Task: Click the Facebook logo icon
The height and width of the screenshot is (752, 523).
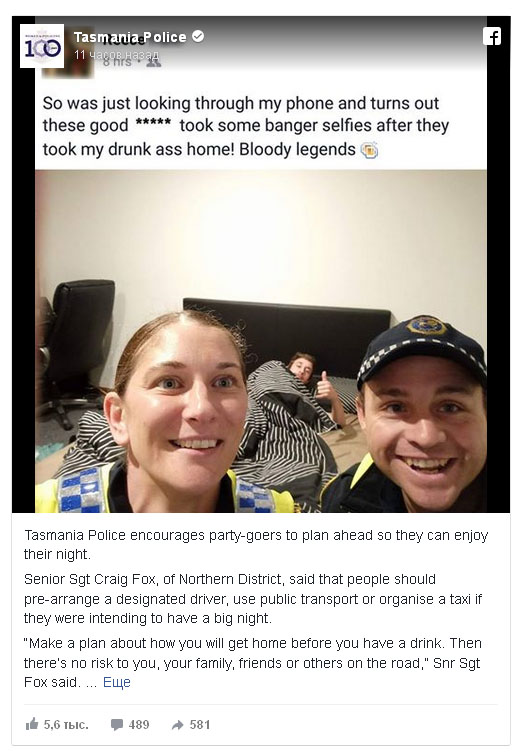Action: click(x=492, y=36)
